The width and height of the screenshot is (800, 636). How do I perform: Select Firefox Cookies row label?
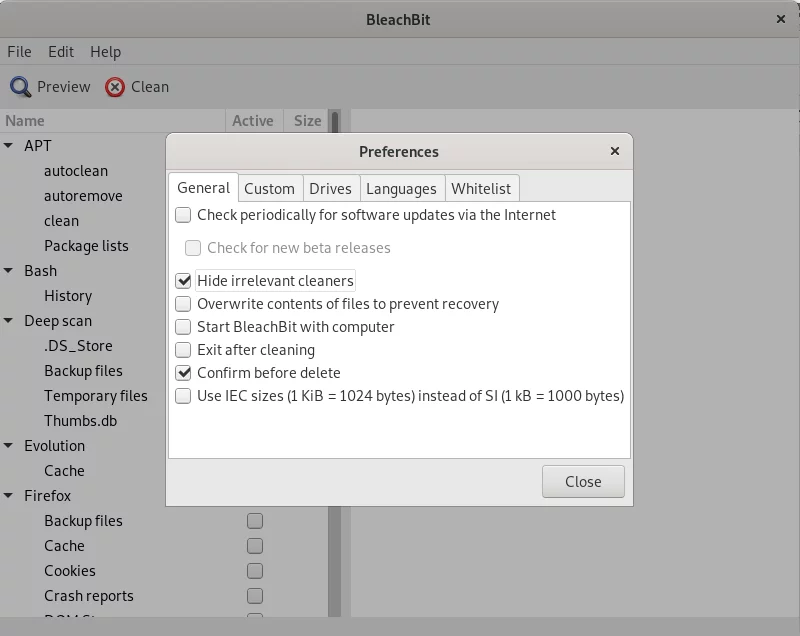[69, 571]
